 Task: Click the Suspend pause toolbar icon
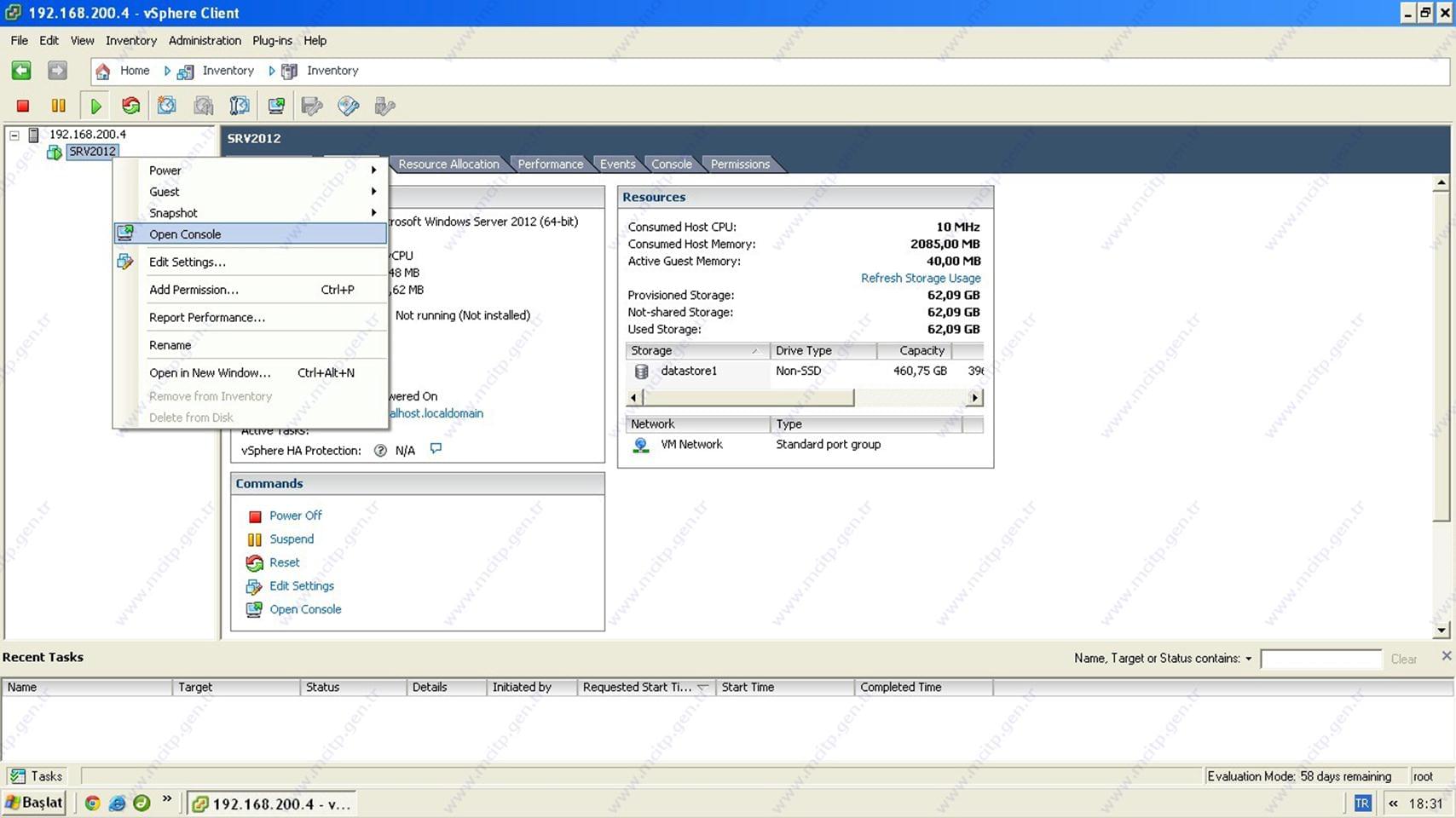58,106
